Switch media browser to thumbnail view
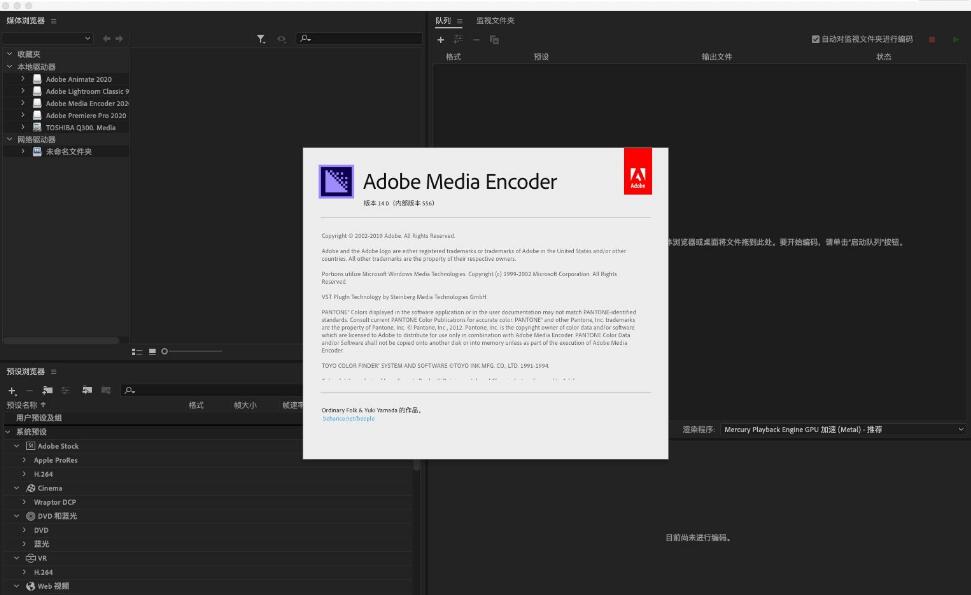 [152, 350]
